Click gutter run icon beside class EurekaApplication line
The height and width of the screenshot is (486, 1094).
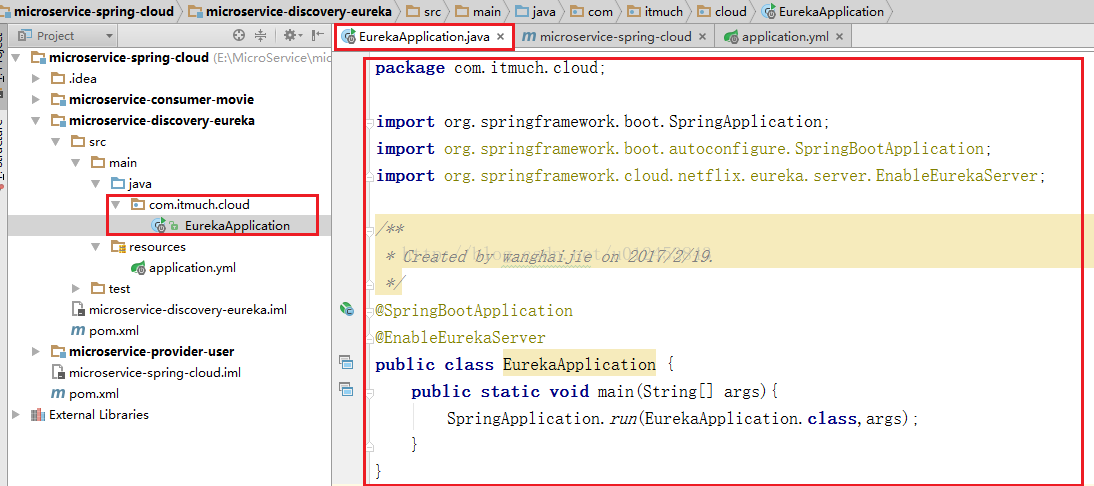pos(345,362)
